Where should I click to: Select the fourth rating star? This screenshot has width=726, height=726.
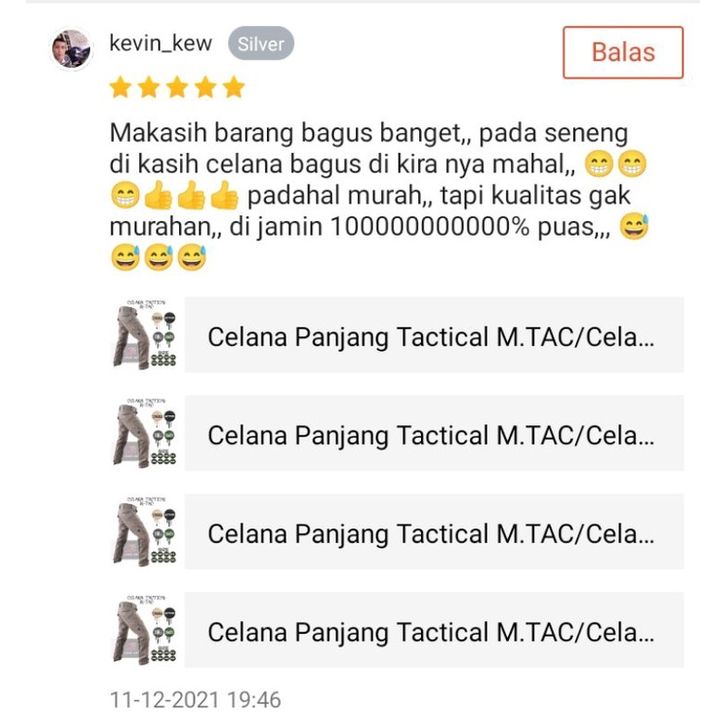click(206, 87)
